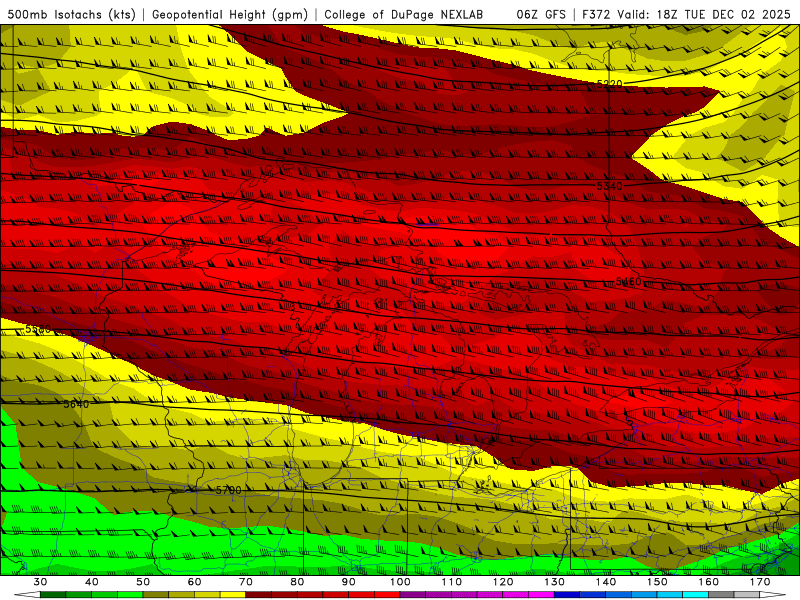Select the 40 kts legend number
This screenshot has height=600, width=800.
coord(92,582)
